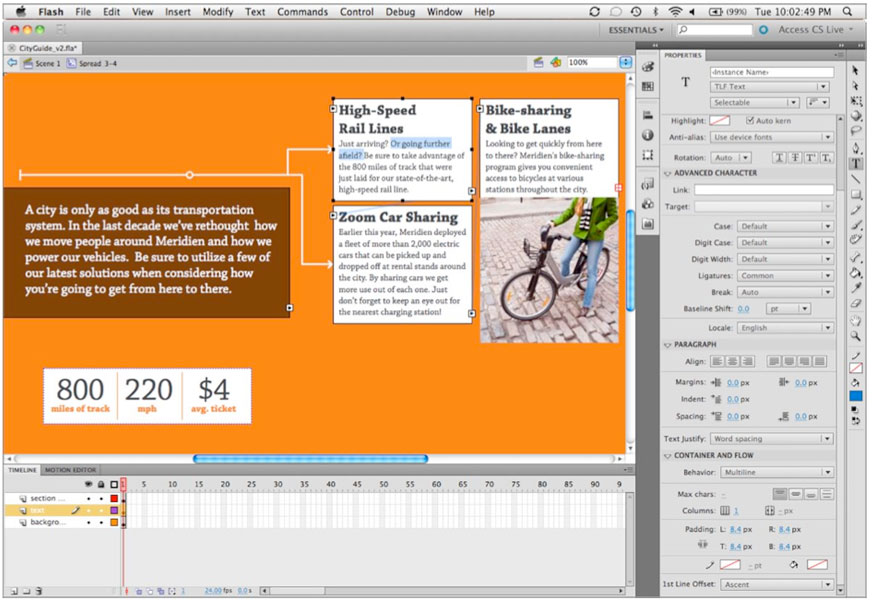
Task: Select the Deco tool
Action: (855, 240)
